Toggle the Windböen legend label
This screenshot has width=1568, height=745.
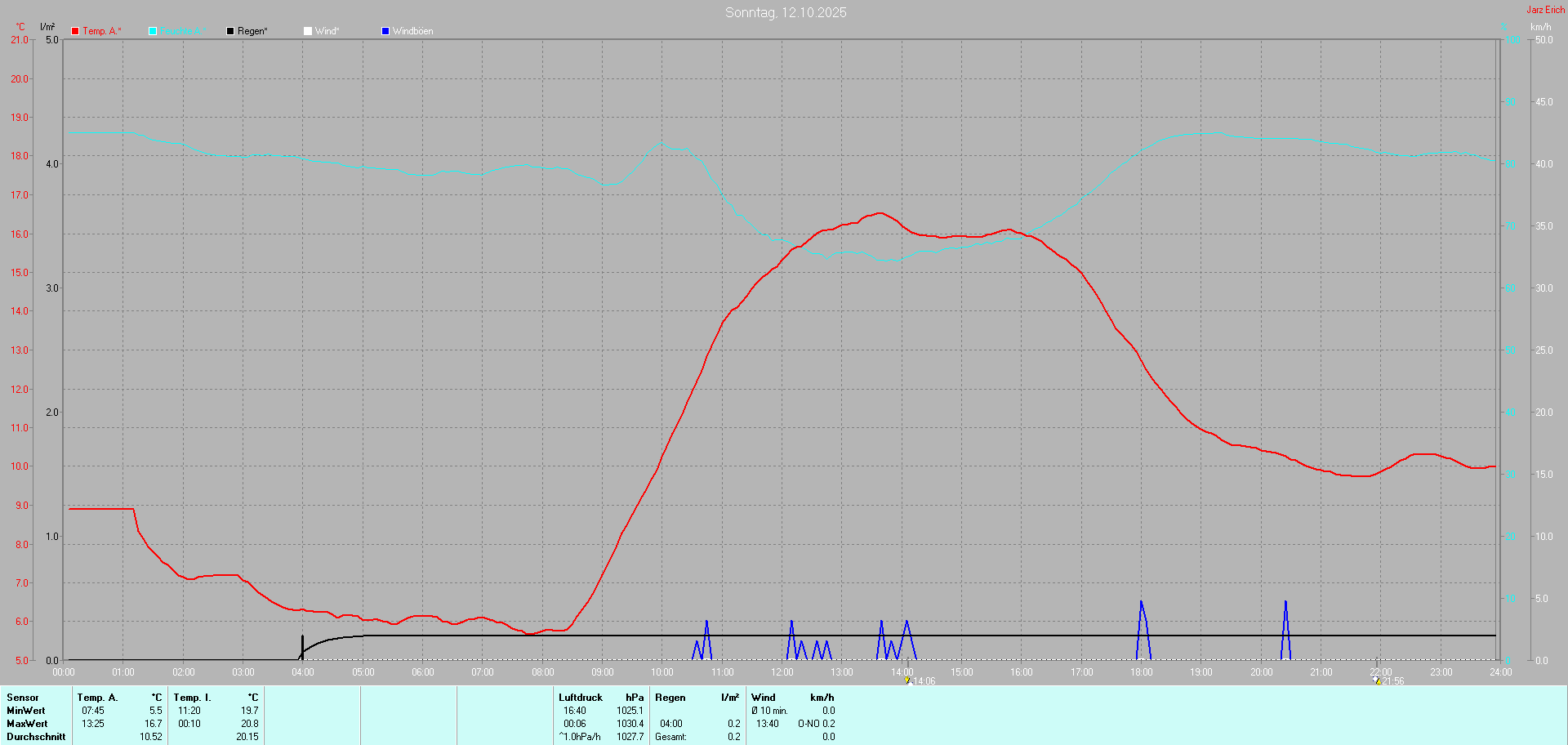point(413,31)
